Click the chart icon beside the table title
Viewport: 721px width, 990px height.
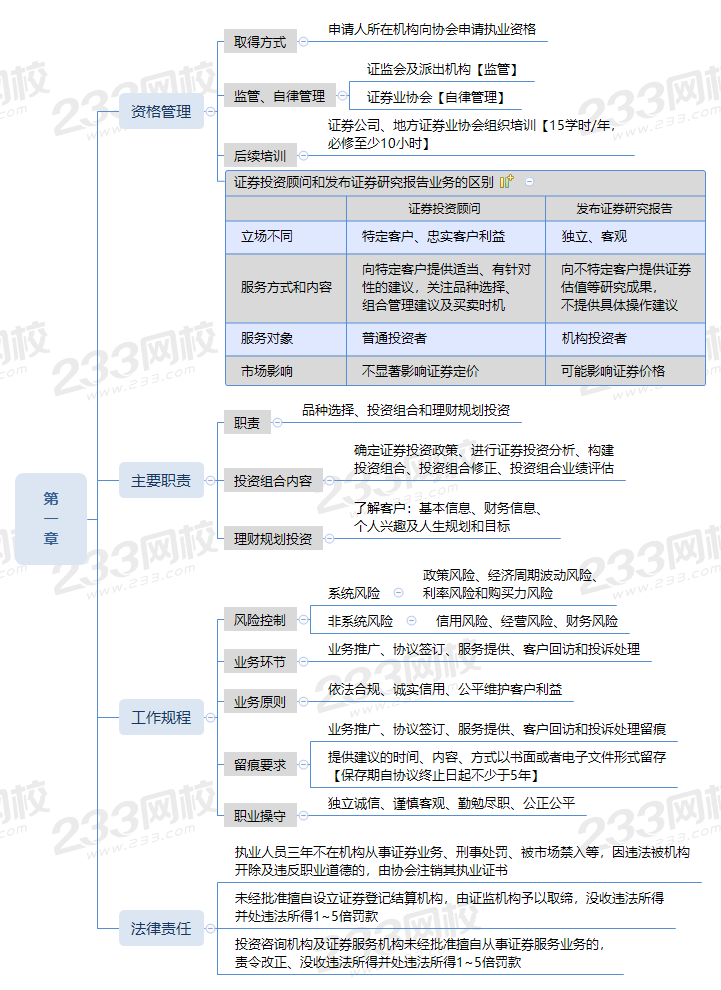point(507,182)
